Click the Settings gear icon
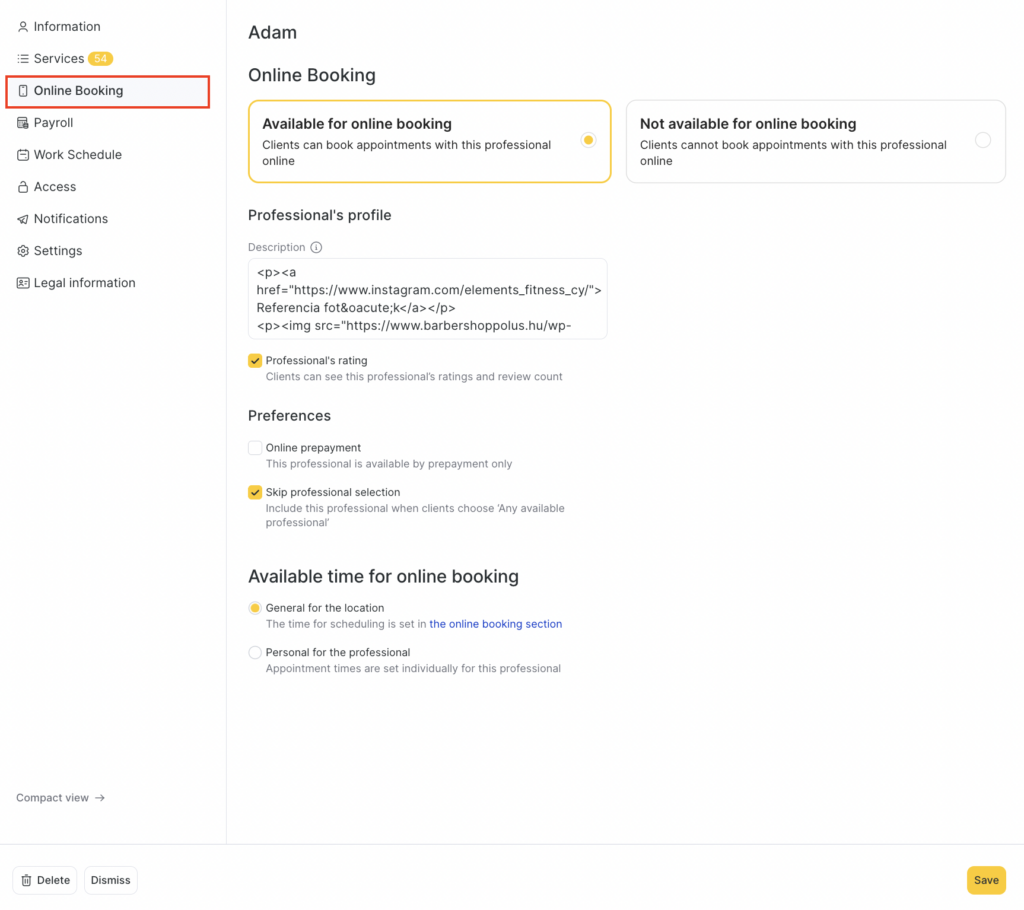1024x910 pixels. tap(23, 251)
